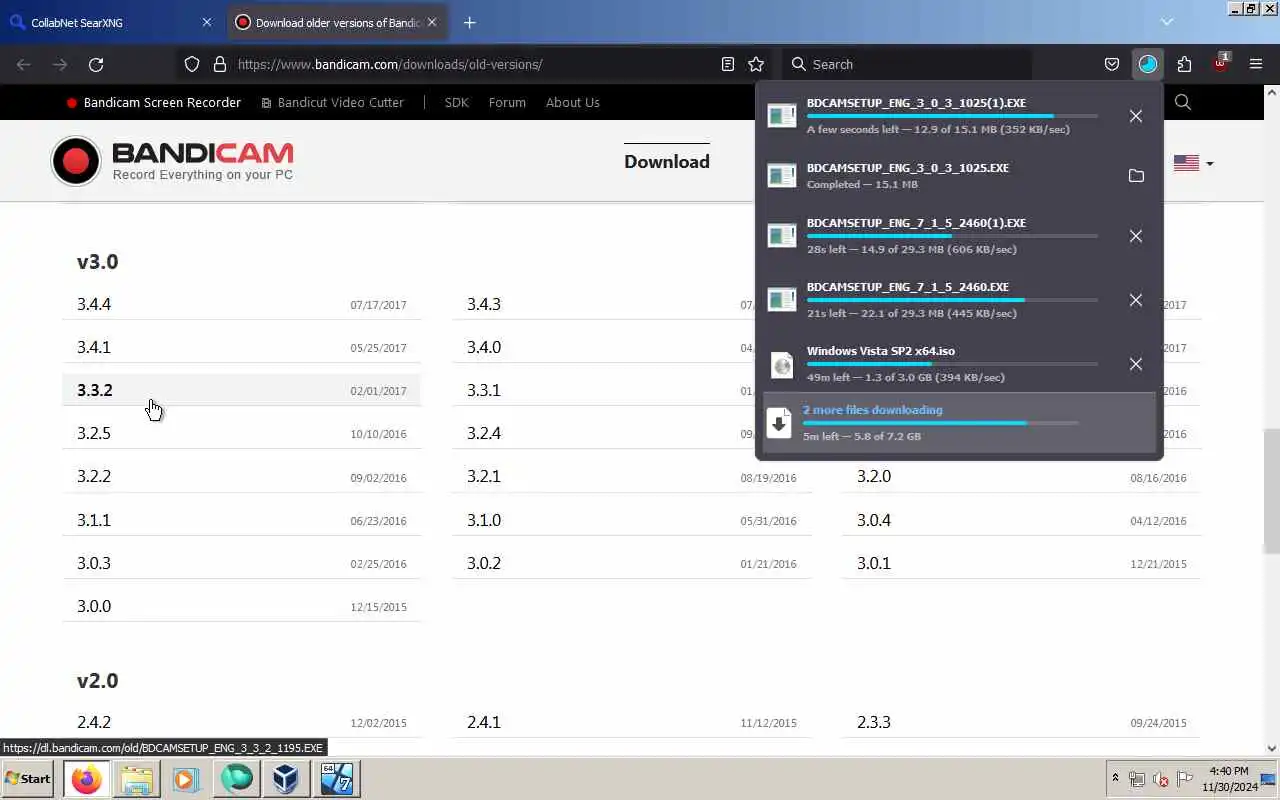Open the language flag dropdown
Screen dimensions: 1280x800
pos(1193,163)
